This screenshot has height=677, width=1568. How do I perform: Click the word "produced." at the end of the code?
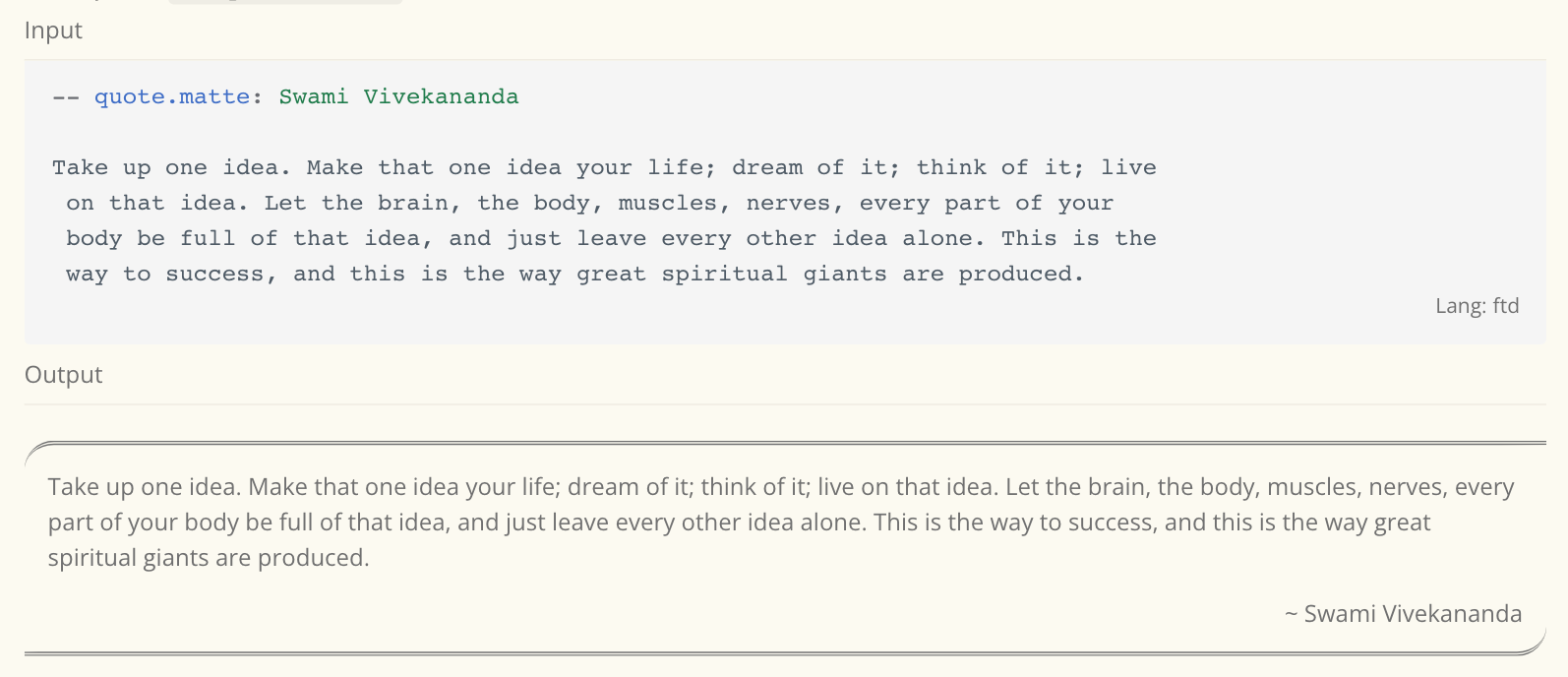coord(1021,275)
